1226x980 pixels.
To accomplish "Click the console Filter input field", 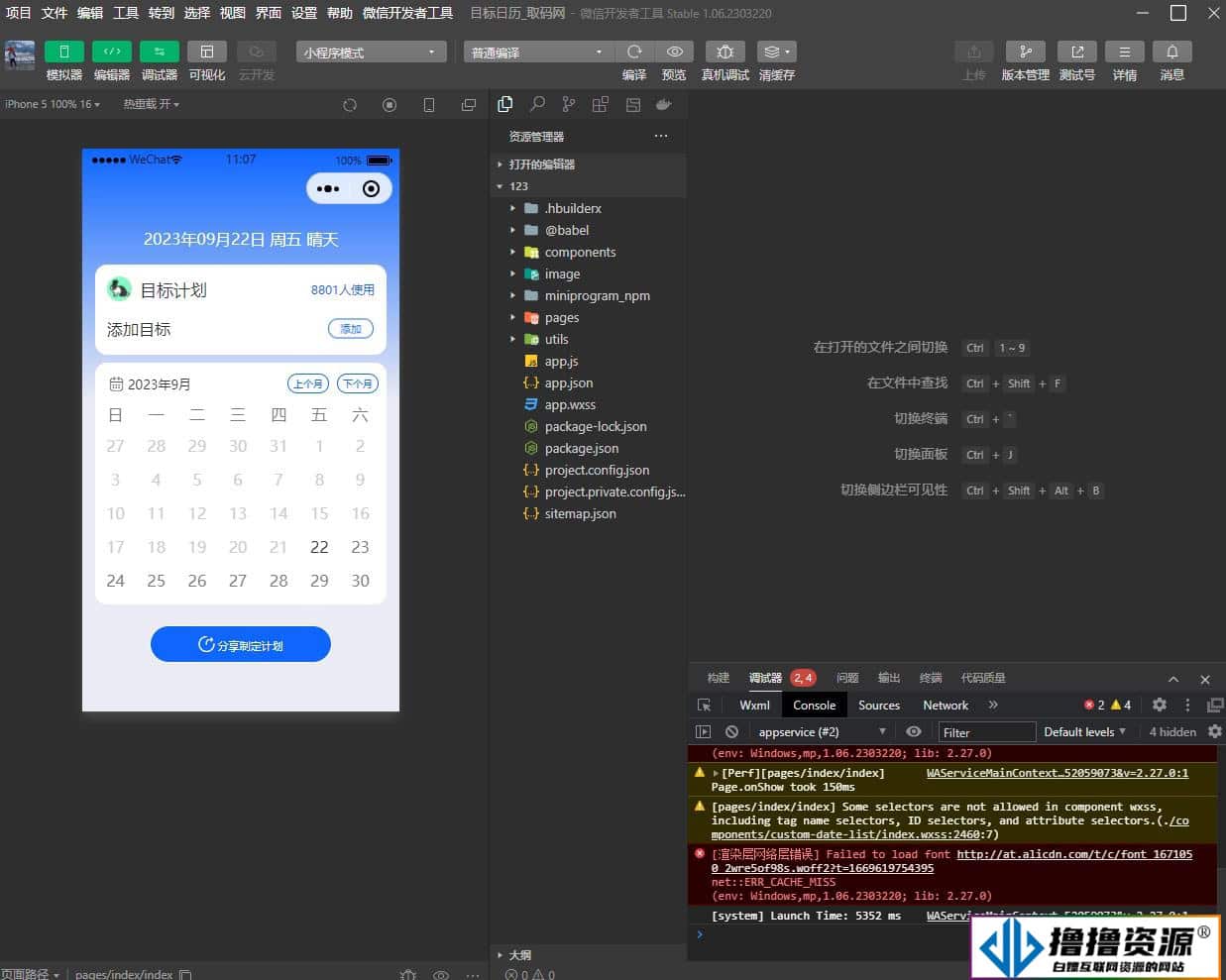I will pyautogui.click(x=987, y=732).
